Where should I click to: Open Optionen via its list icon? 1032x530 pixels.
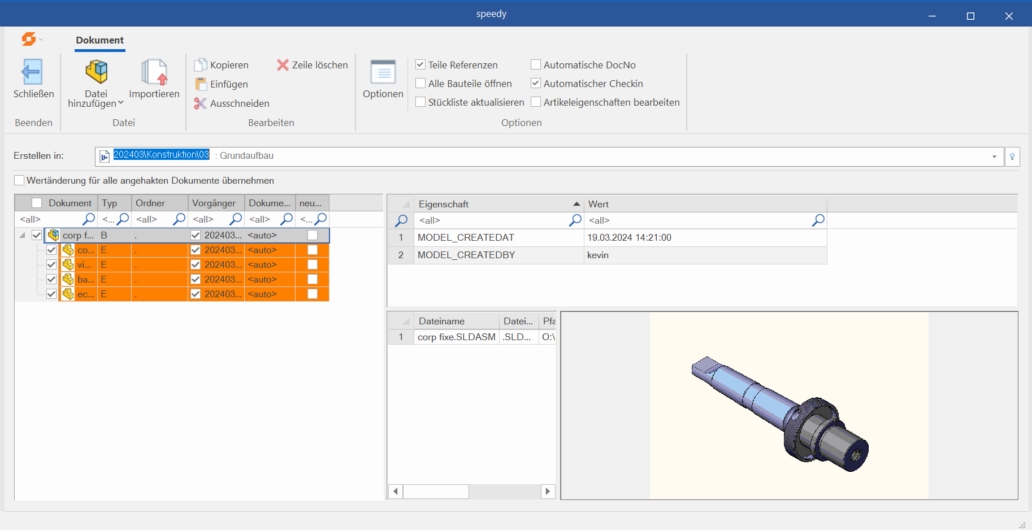383,72
